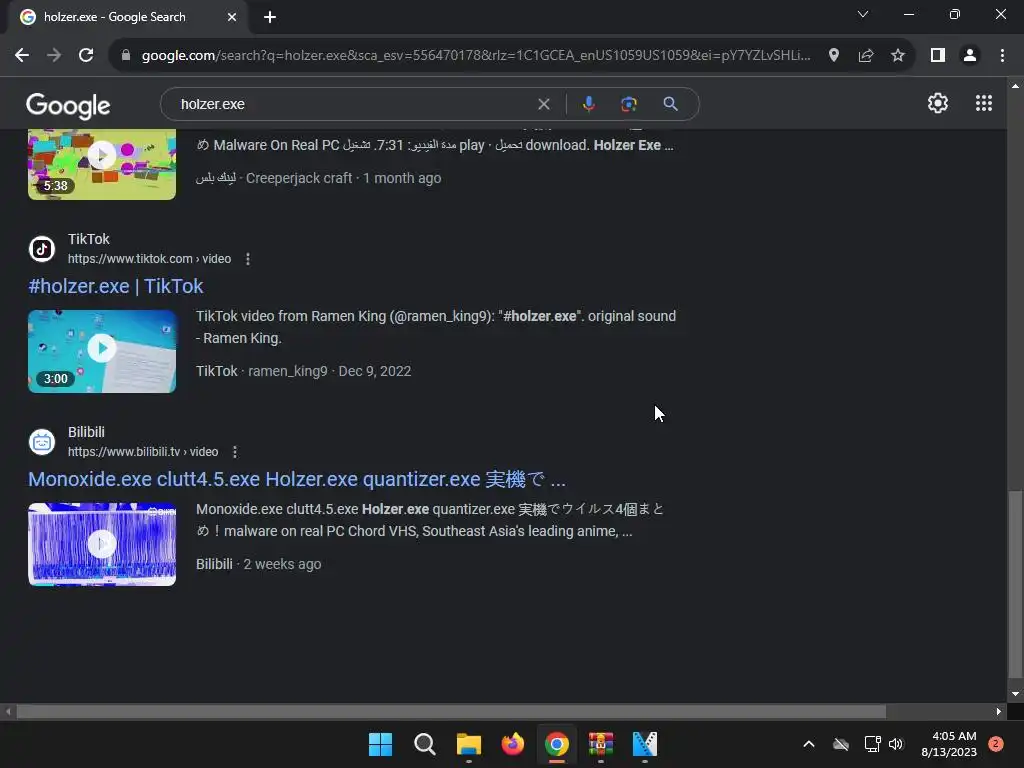1024x768 pixels.
Task: Open the #holzer.exe | TikTok result link
Action: [116, 286]
